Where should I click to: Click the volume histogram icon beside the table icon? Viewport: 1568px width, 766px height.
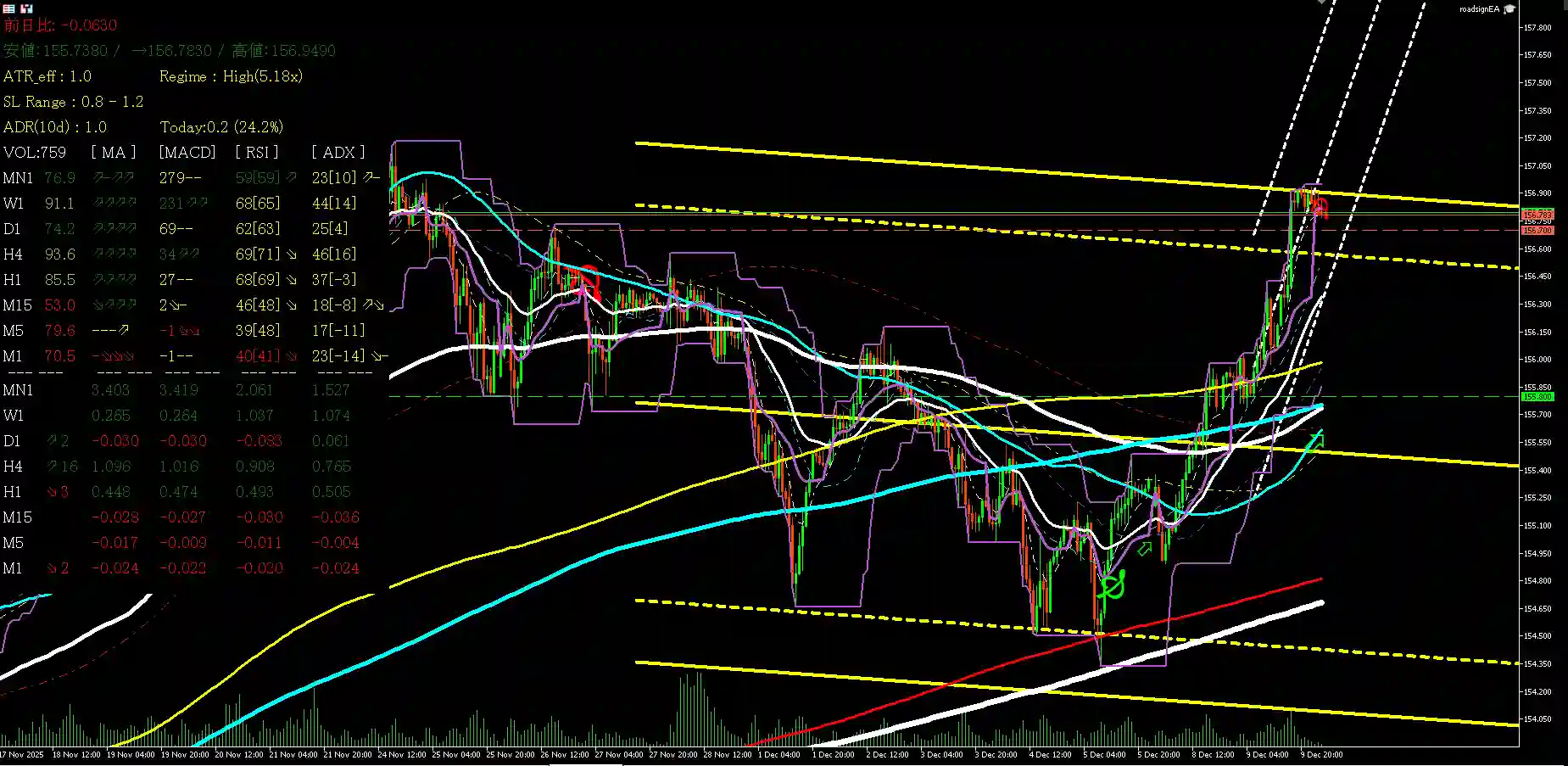pos(27,8)
